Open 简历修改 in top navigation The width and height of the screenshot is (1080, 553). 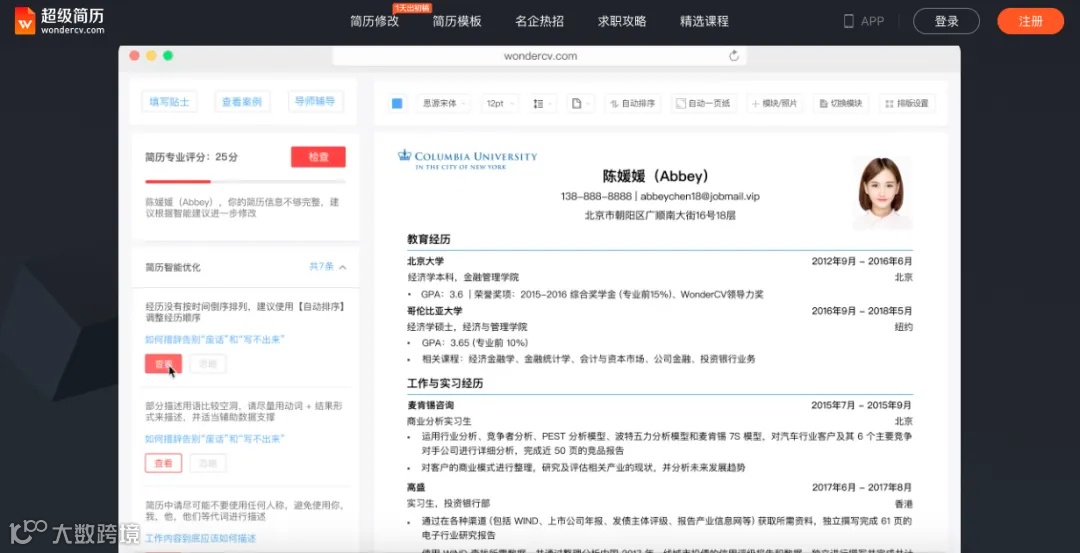coord(374,21)
